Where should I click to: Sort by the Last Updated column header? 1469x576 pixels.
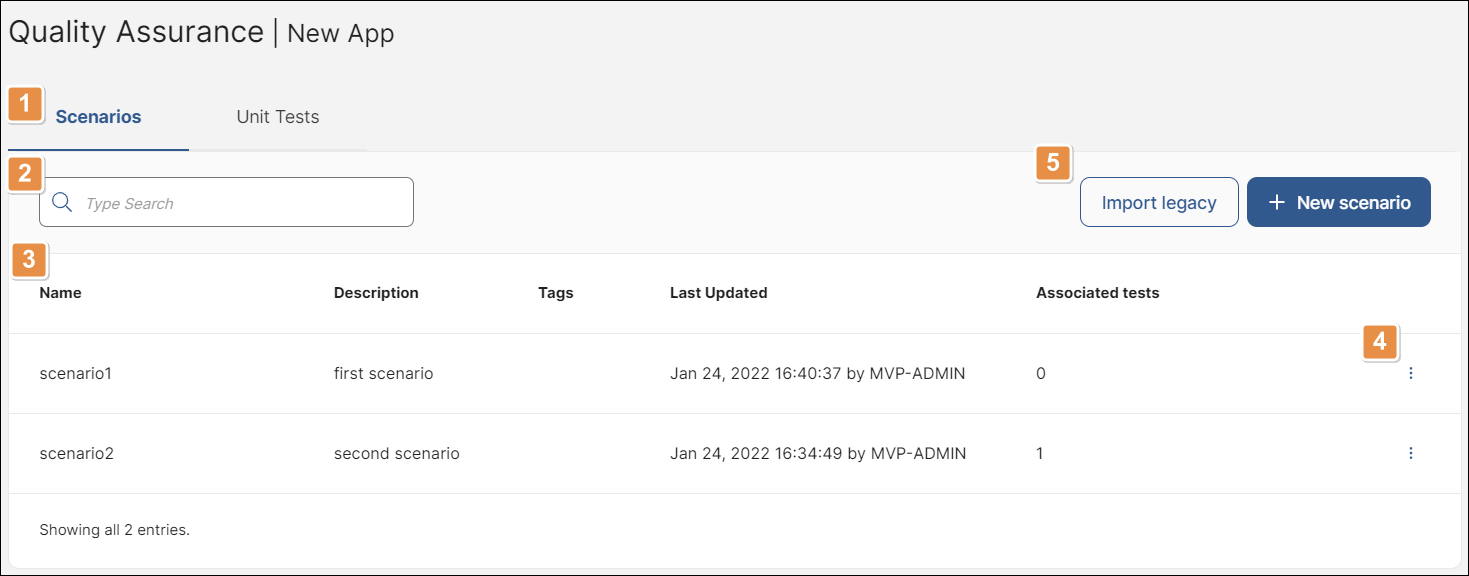719,293
